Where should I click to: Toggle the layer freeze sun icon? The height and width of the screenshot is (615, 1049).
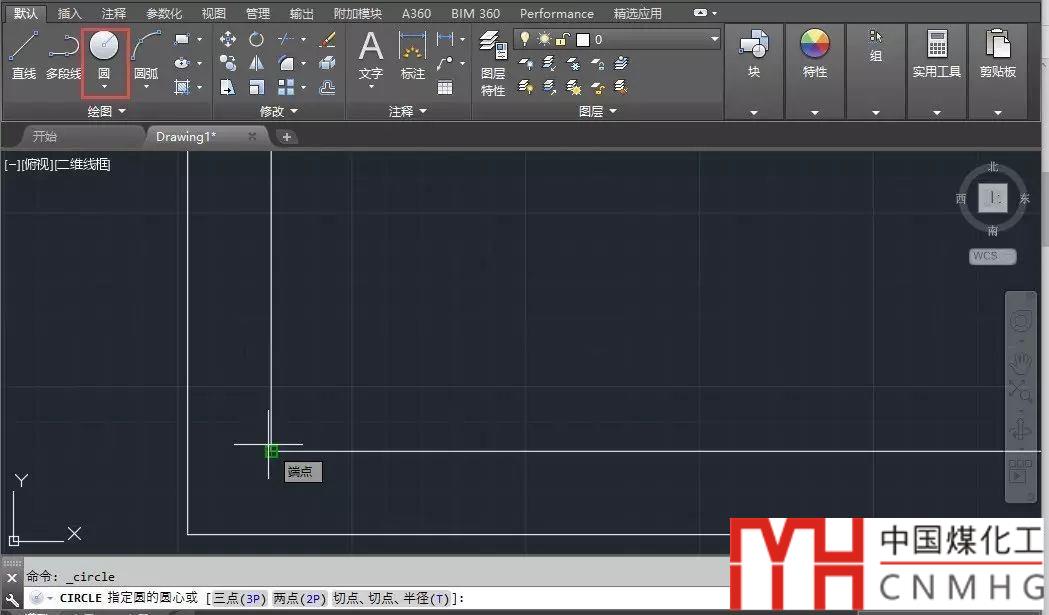[544, 39]
